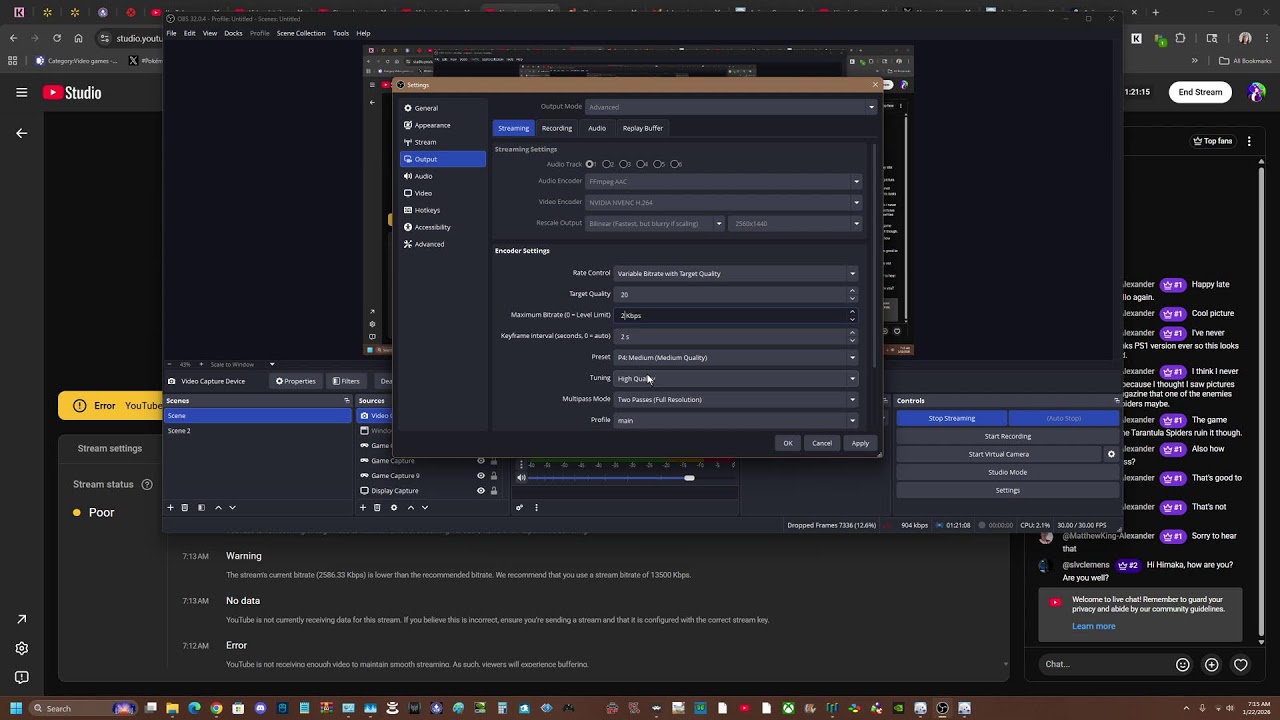Open the OBS Scene Collection menu
1280x720 pixels.
point(301,33)
